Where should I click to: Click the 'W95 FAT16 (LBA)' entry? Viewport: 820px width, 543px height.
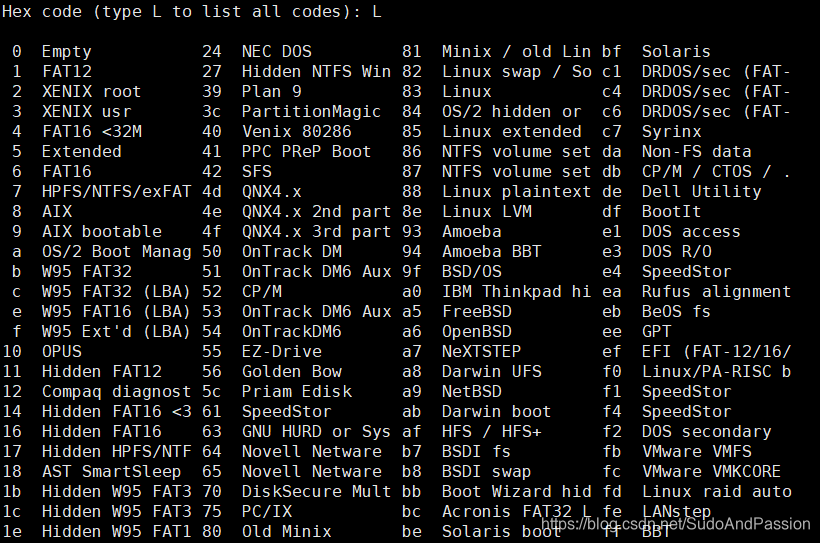pyautogui.click(x=116, y=311)
